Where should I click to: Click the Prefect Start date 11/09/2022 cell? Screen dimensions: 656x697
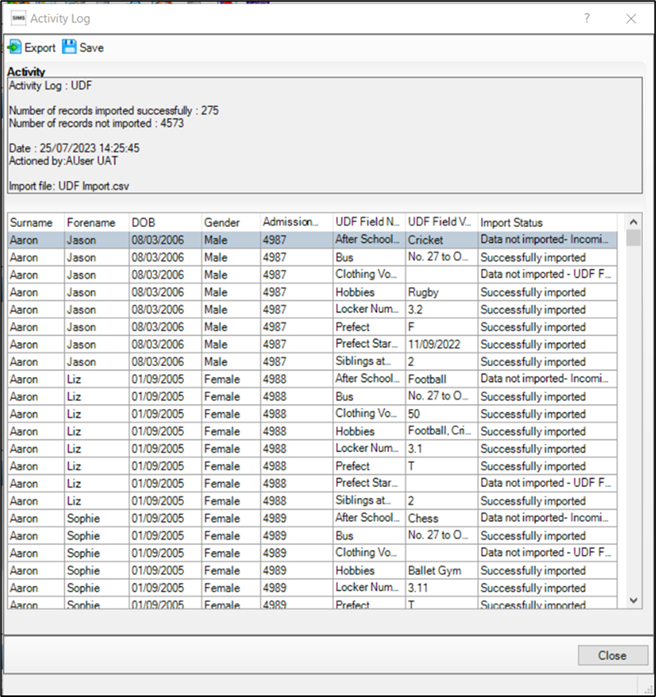(438, 344)
